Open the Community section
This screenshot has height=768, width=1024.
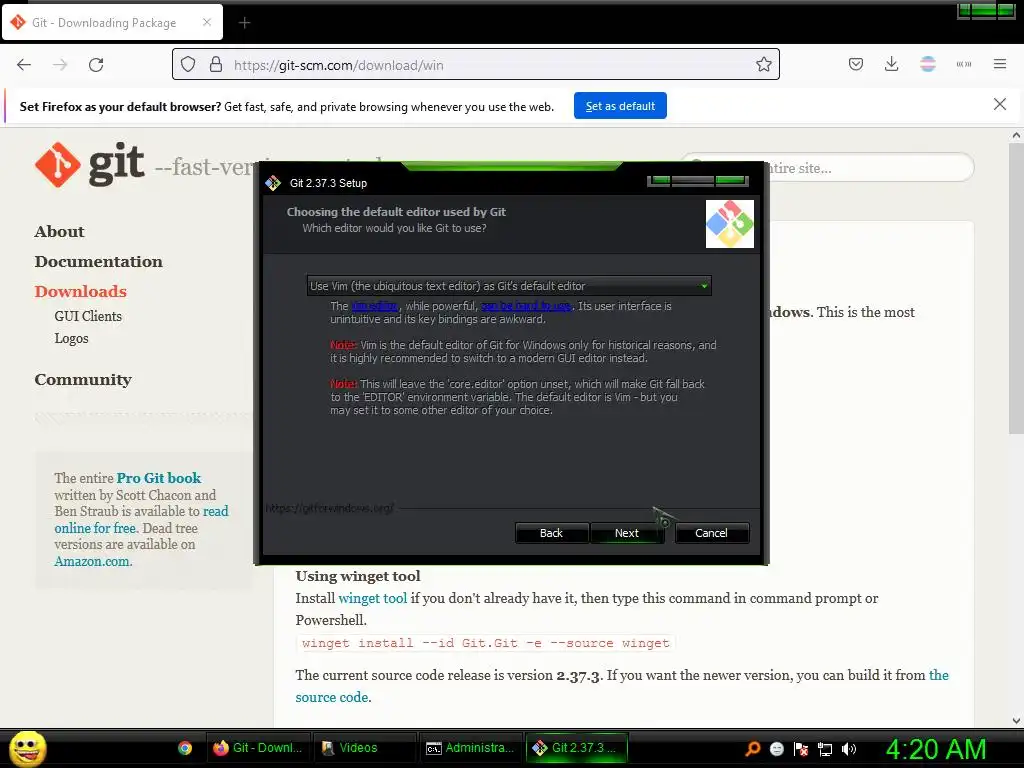pyautogui.click(x=83, y=379)
